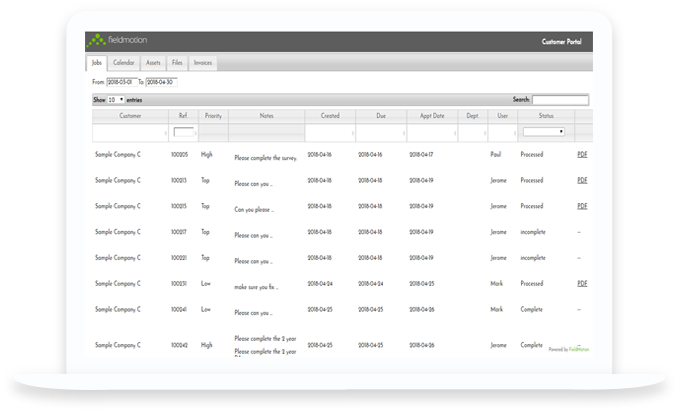Select reference number 100205
This screenshot has height=410, width=680.
coord(179,154)
